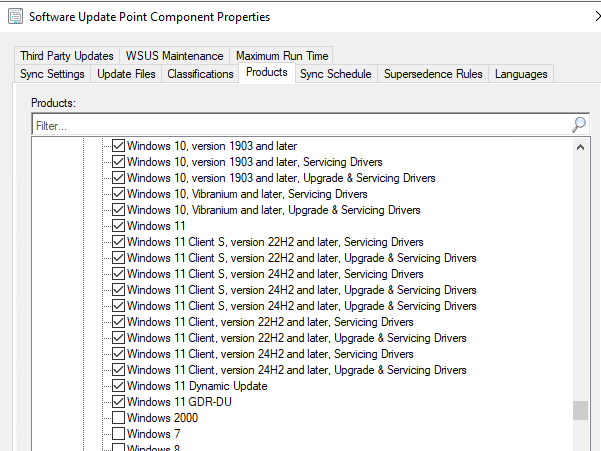
Task: Click the magnifier icon in the filter box
Action: tap(579, 125)
